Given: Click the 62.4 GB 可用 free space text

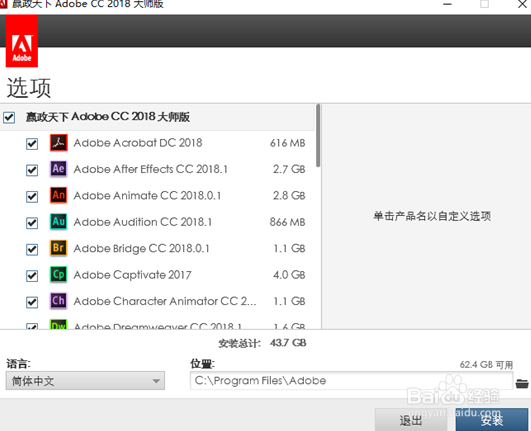Looking at the screenshot, I should (x=486, y=365).
